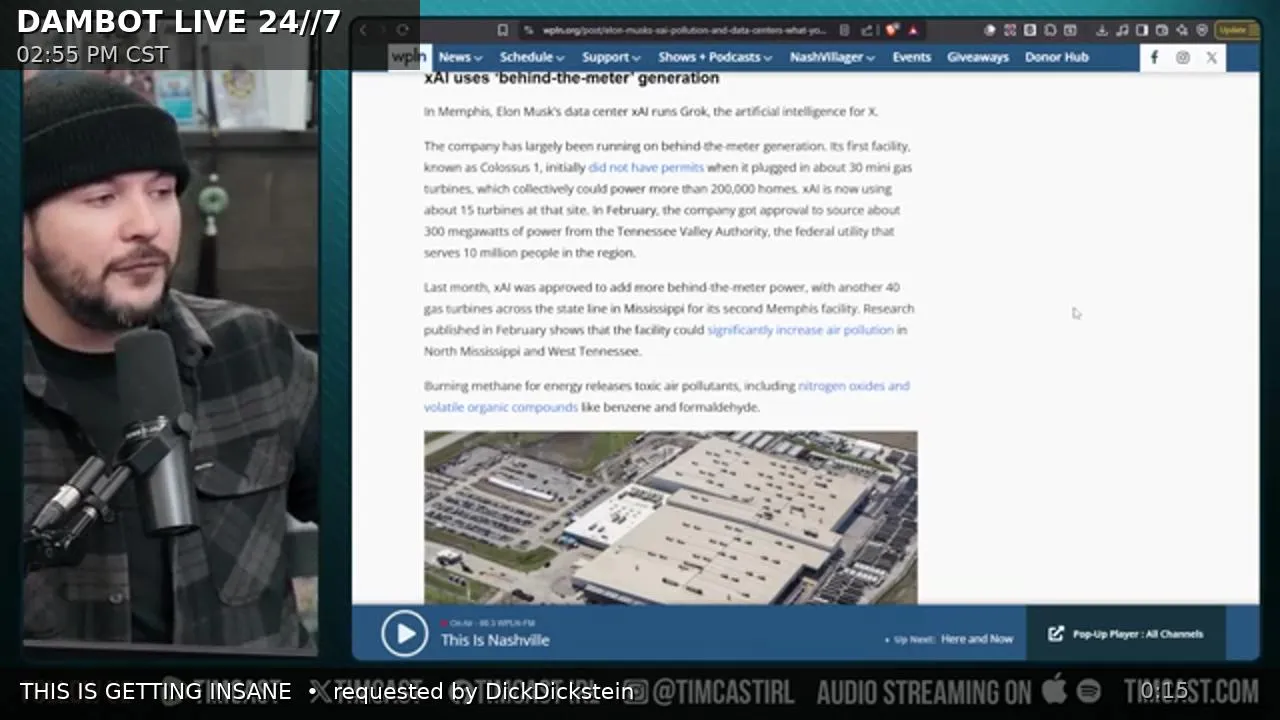
Task: Open WPLN Instagram page icon
Action: 1183,57
